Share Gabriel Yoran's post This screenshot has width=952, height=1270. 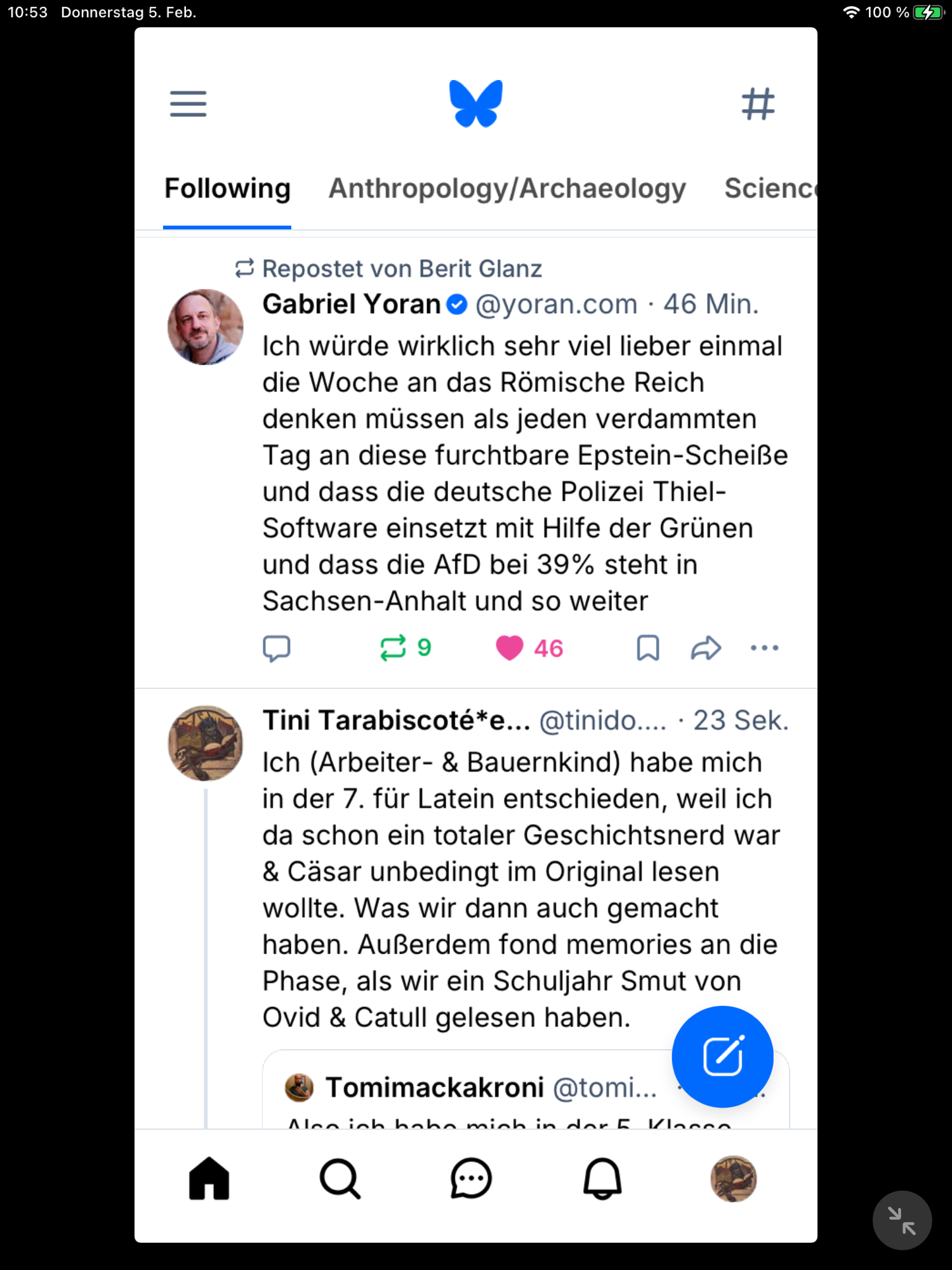[x=706, y=648]
